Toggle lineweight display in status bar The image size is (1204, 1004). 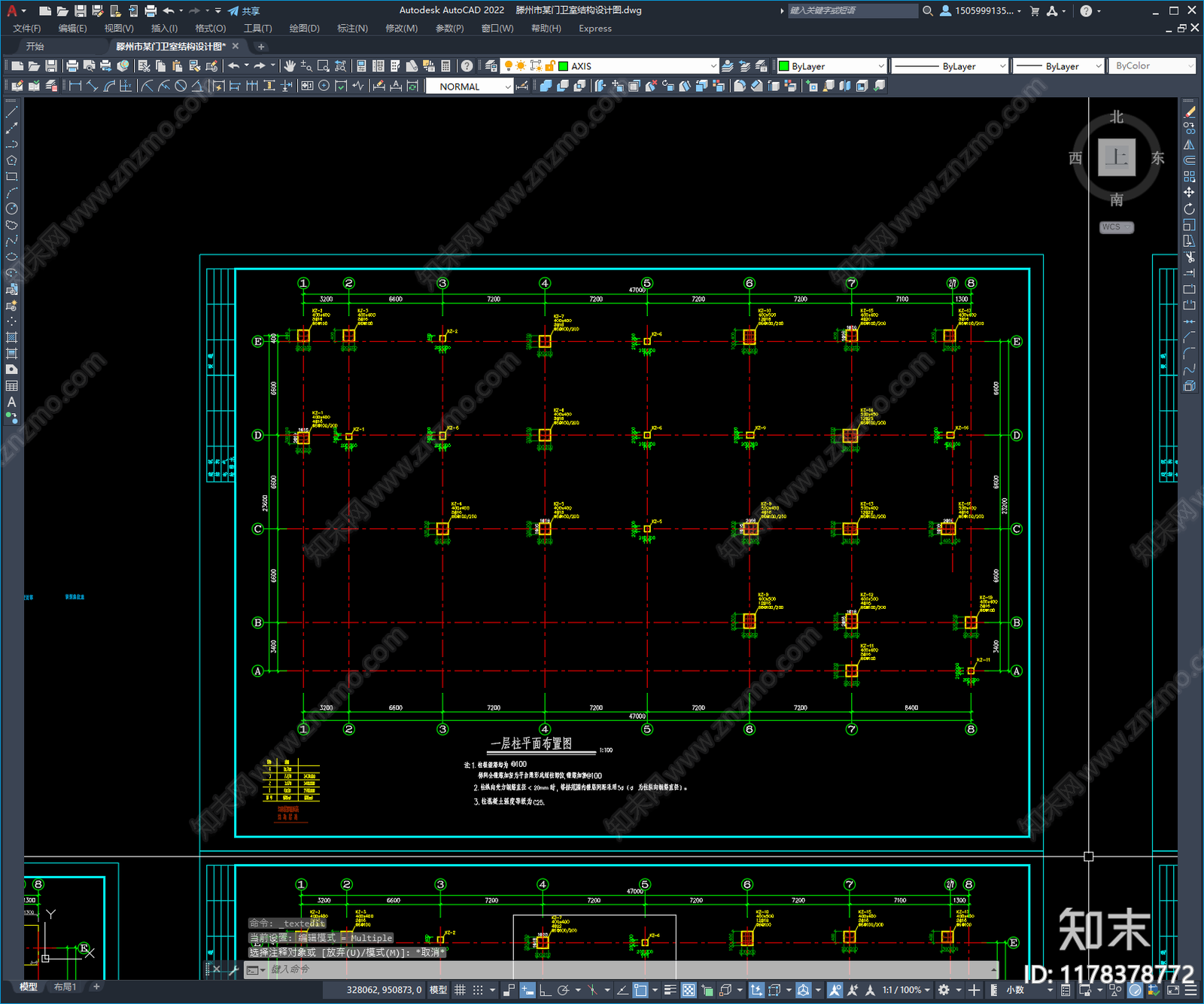(x=670, y=990)
